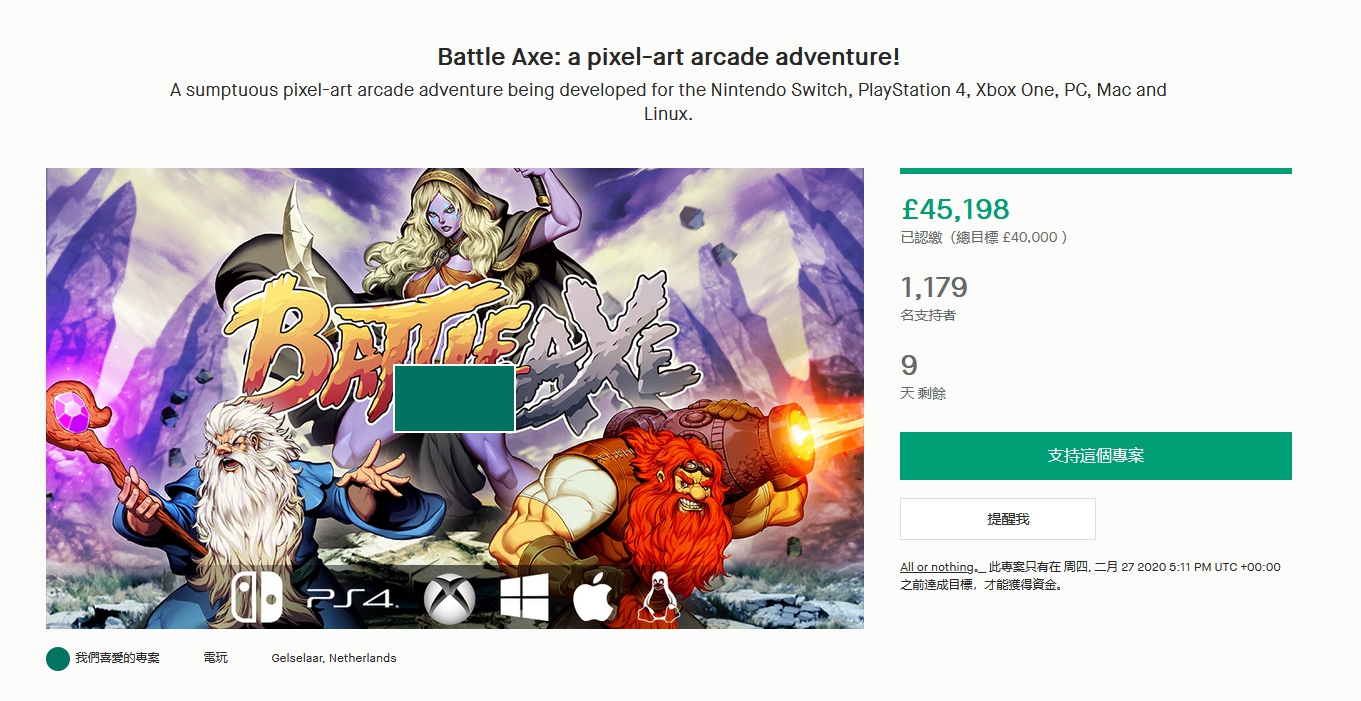Click the green 'Projects We Love' badge circle

(58, 658)
